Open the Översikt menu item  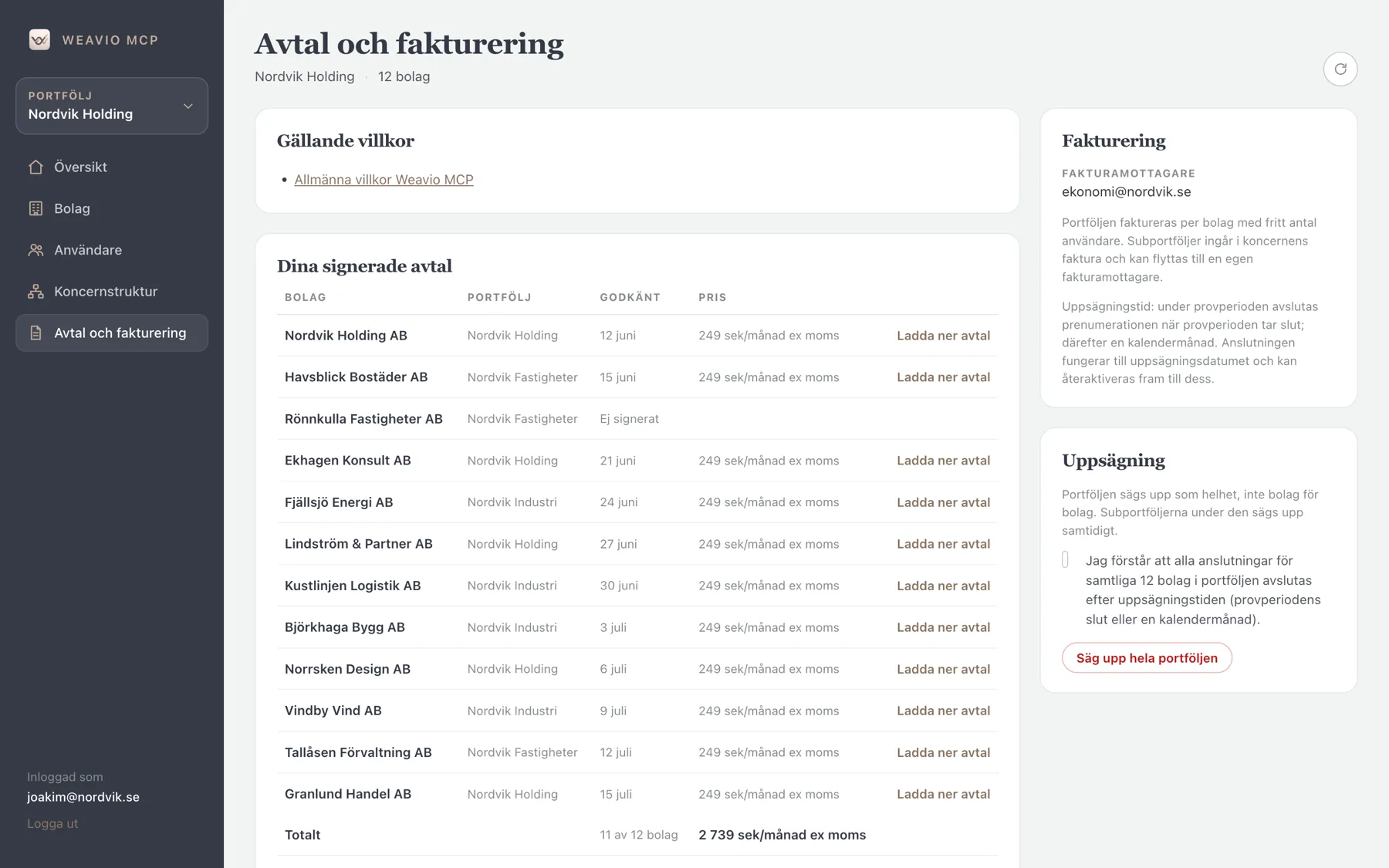(112, 167)
